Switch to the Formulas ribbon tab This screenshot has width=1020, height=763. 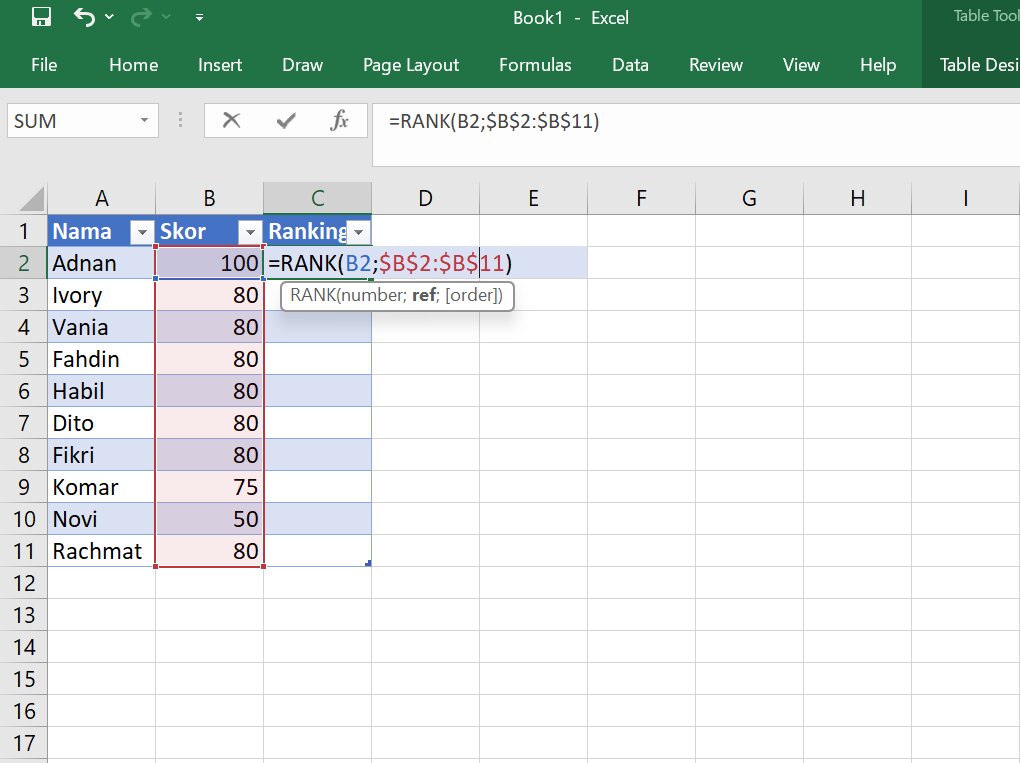pyautogui.click(x=535, y=65)
